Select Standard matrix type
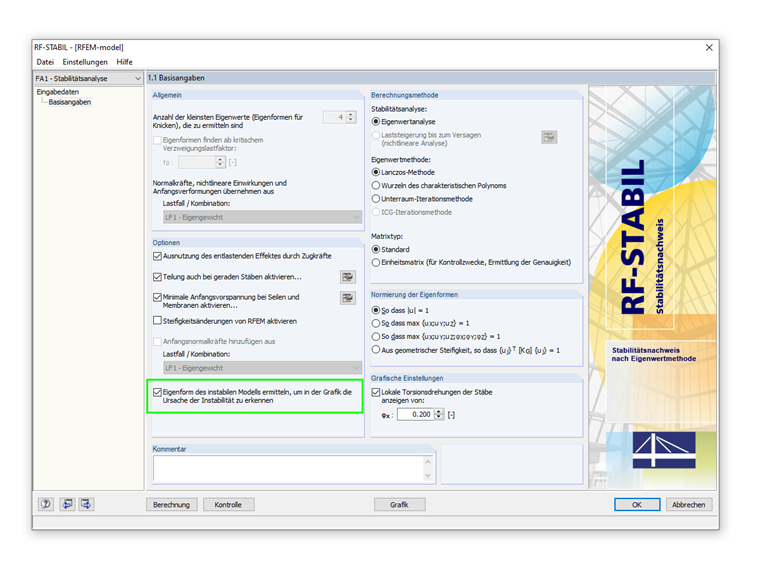This screenshot has width=760, height=570. pos(376,249)
